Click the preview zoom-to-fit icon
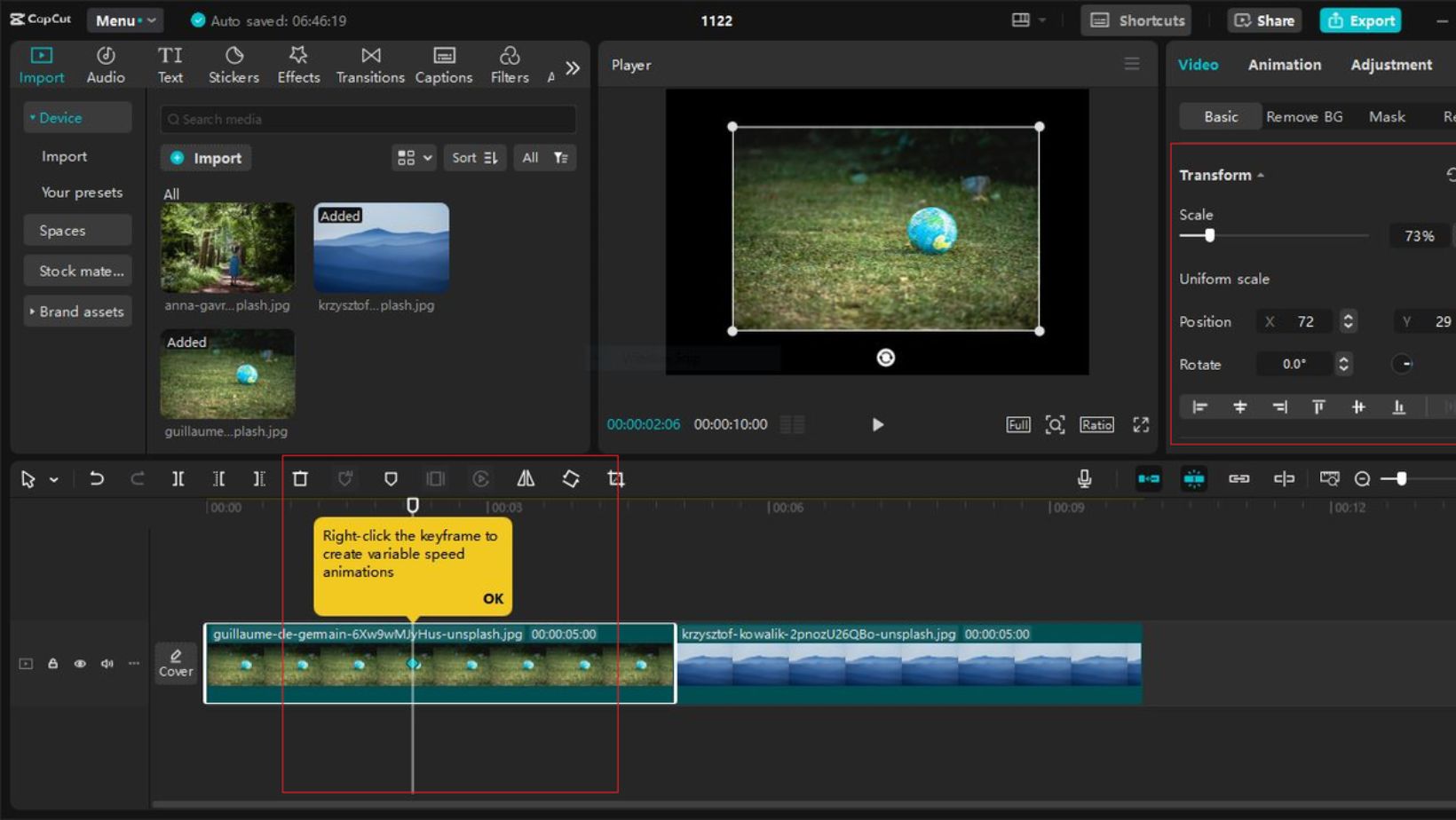 pyautogui.click(x=1055, y=425)
